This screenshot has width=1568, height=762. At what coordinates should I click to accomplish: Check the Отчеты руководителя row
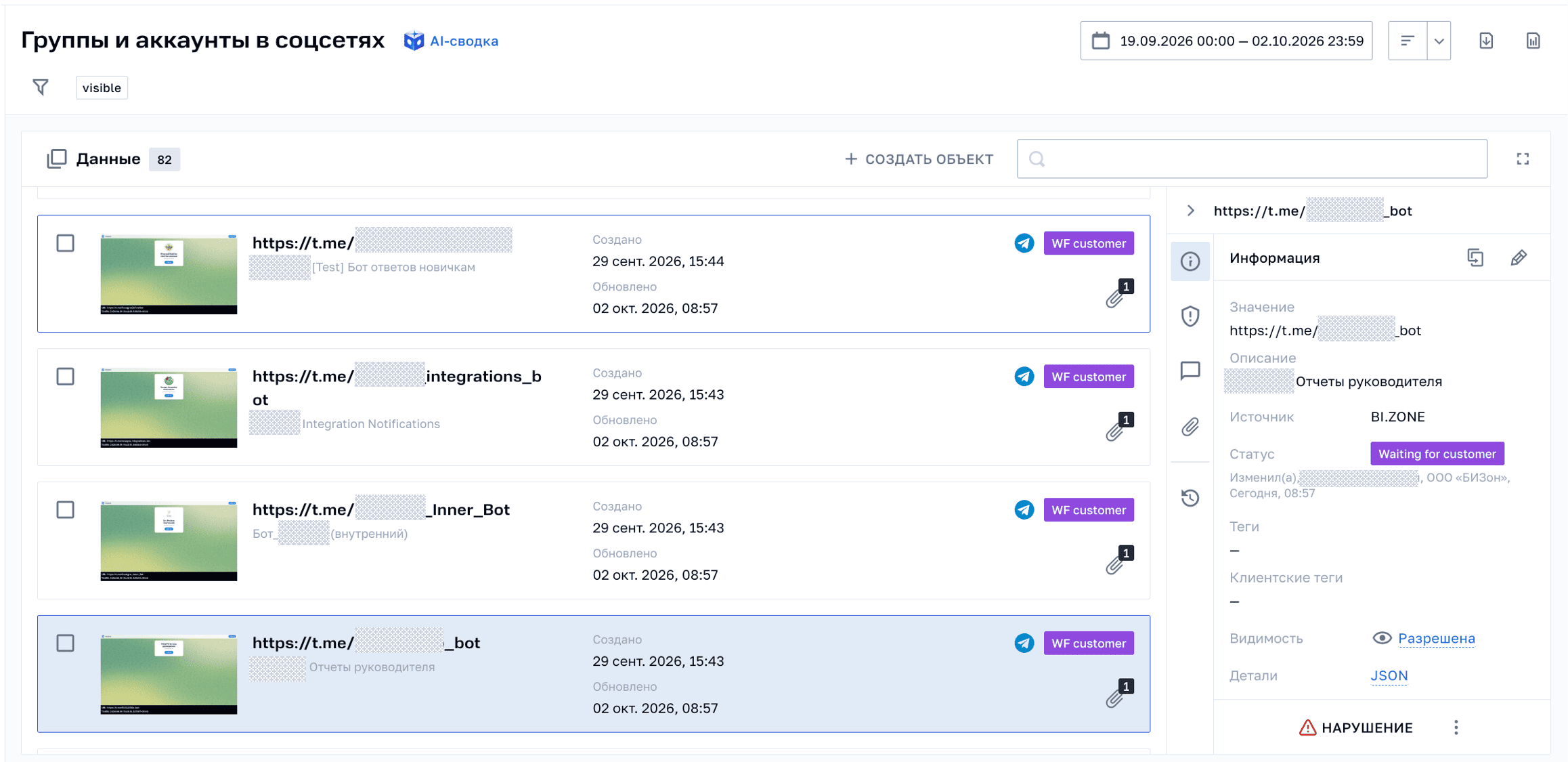click(x=65, y=643)
